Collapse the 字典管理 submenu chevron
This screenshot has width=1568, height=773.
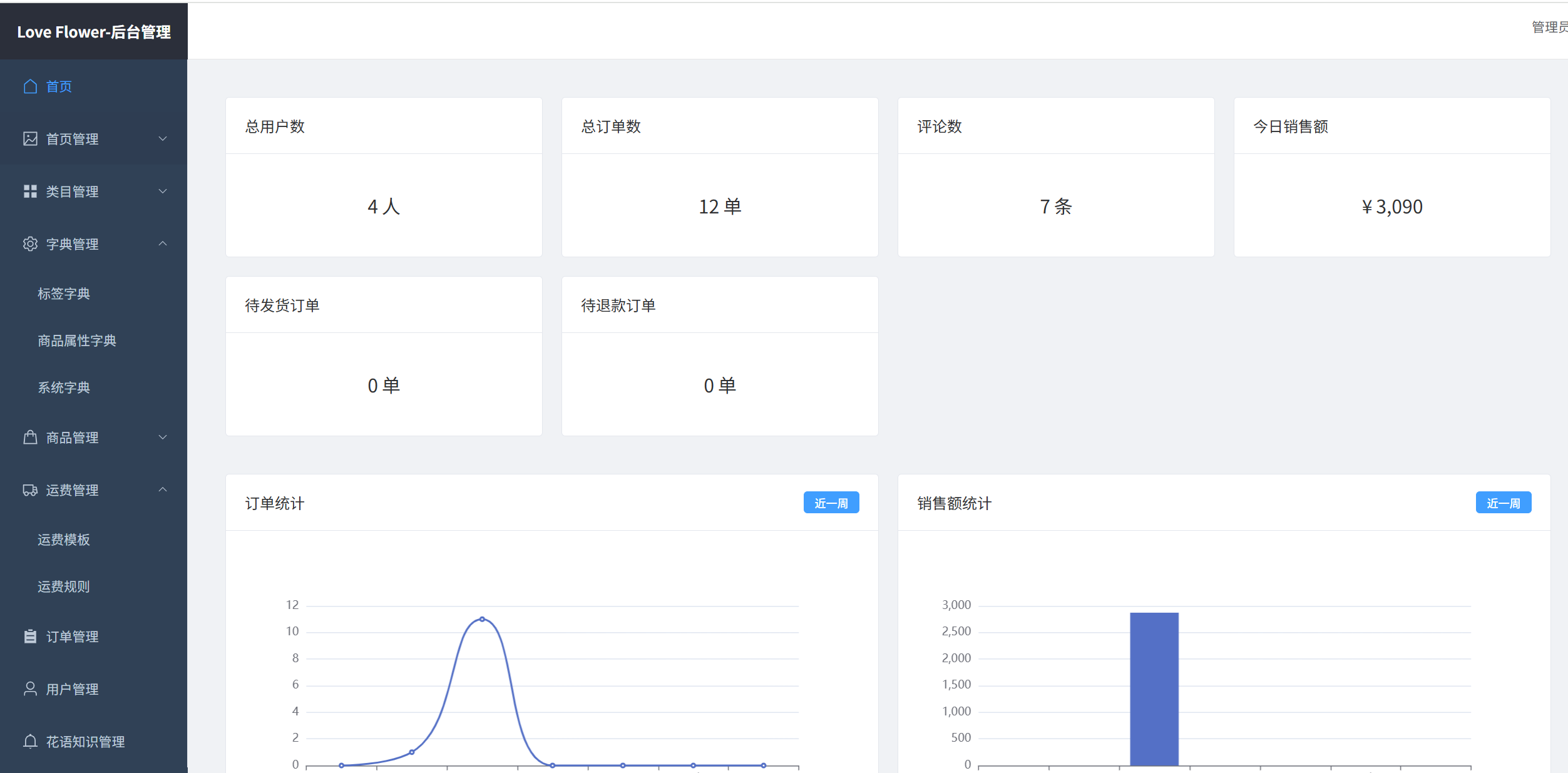(x=163, y=244)
